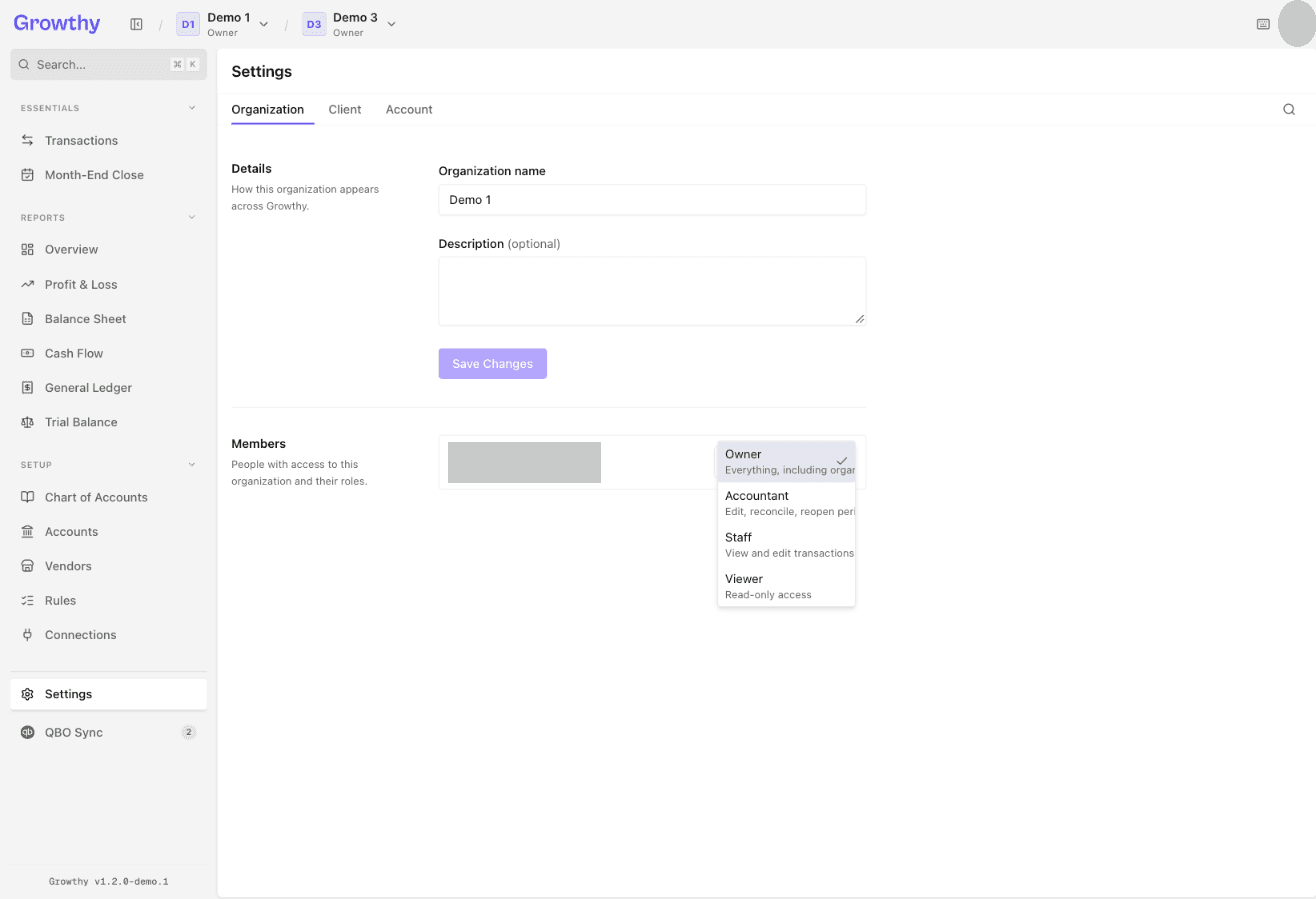Click the QBO Sync count badge
1316x899 pixels.
(188, 732)
